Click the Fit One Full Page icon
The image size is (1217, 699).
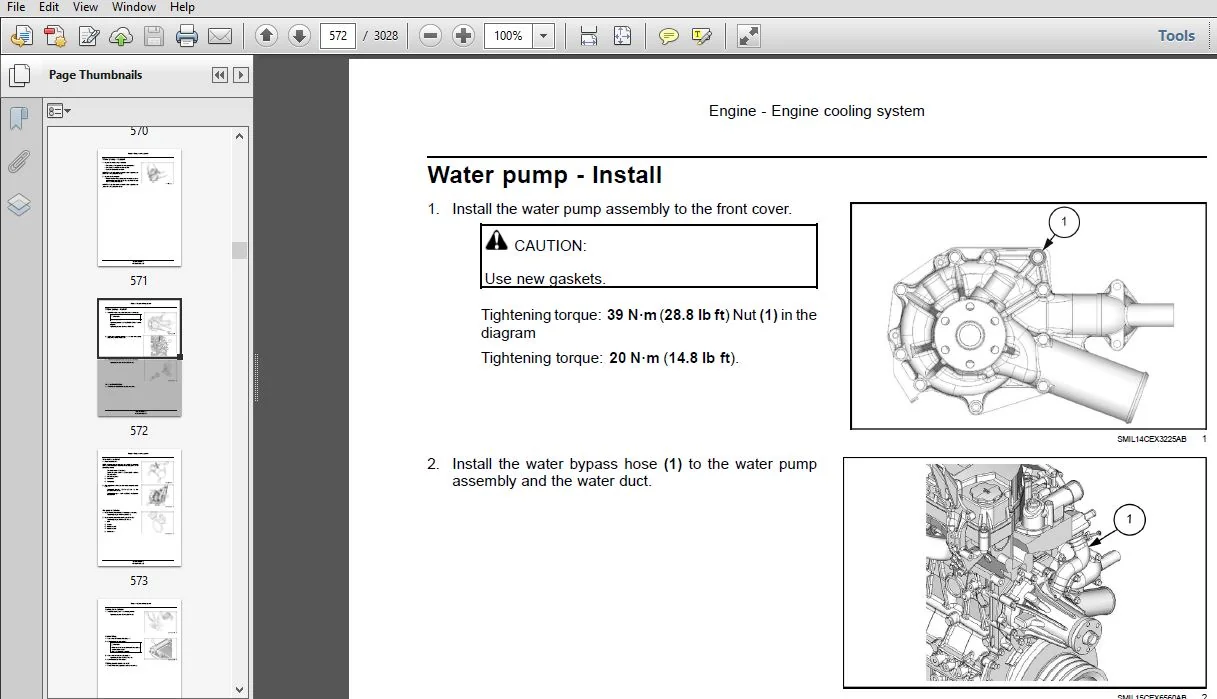tap(622, 36)
